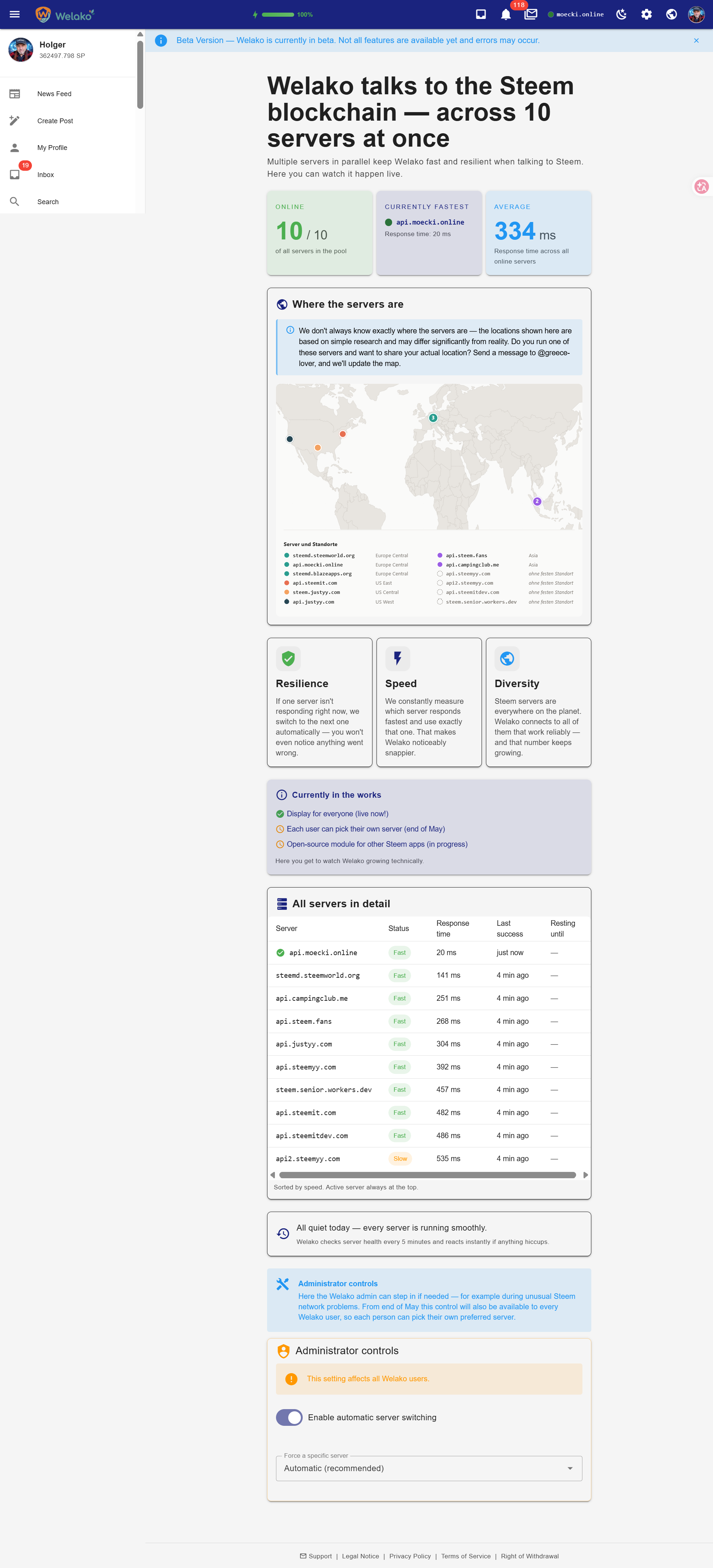Viewport: 713px width, 1568px height.
Task: Open settings gear icon in header
Action: [646, 14]
